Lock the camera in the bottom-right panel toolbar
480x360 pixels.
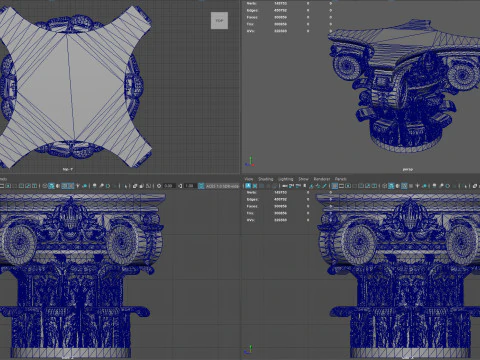255,186
